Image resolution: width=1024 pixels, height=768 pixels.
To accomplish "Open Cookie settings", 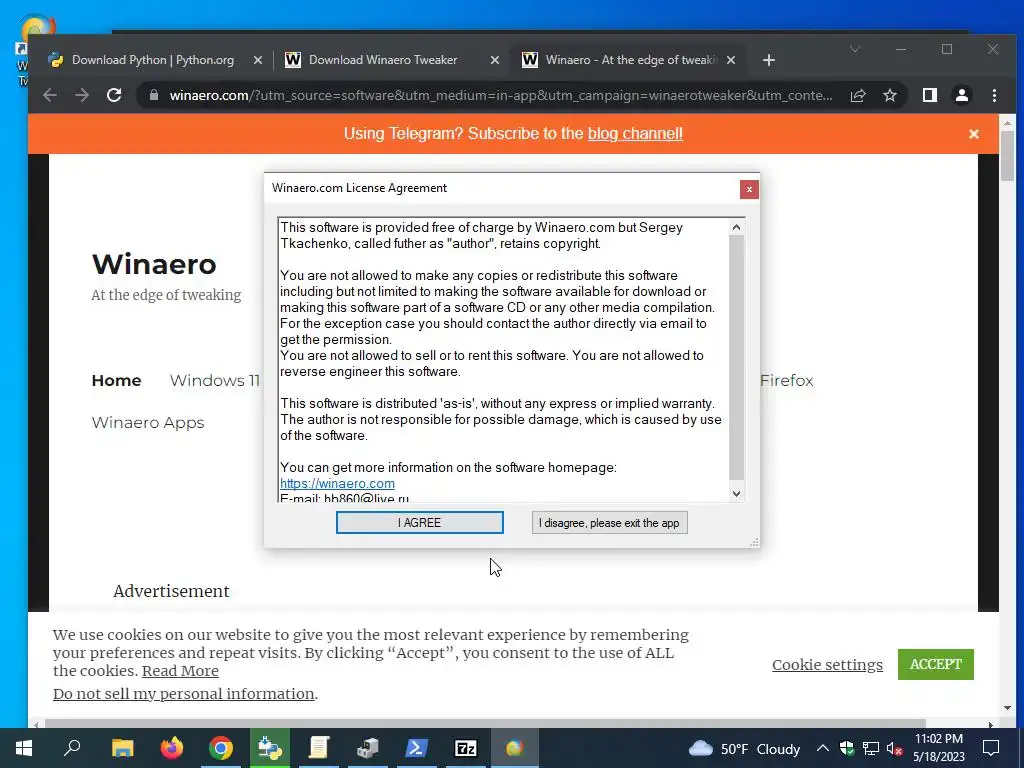I will point(827,664).
